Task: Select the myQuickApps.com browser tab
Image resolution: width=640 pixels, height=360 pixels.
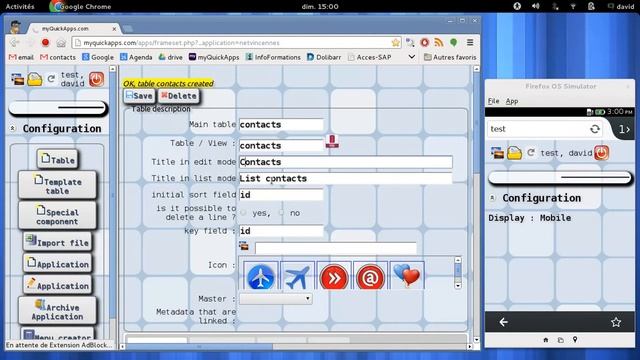Action: [x=73, y=29]
